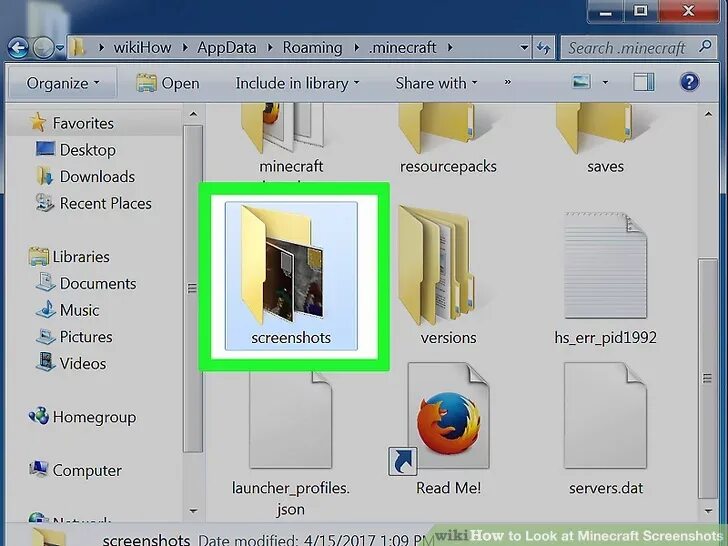Click the blue Help question mark icon
The image size is (728, 546).
click(689, 82)
